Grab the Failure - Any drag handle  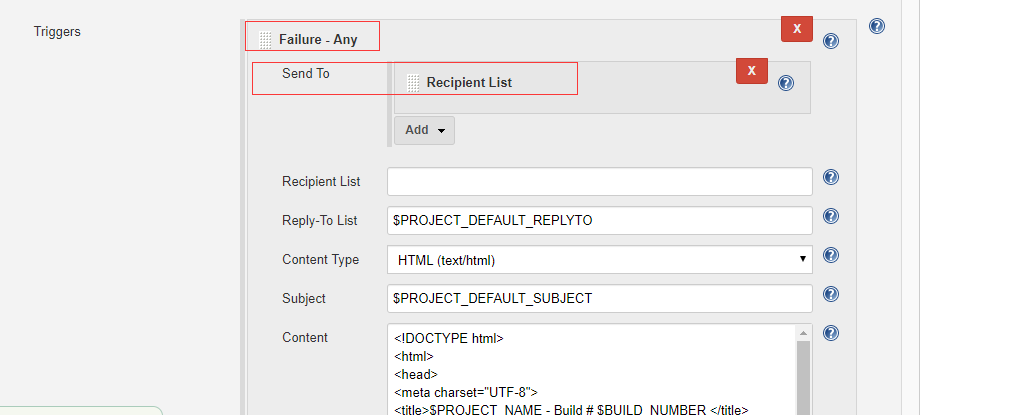click(x=265, y=40)
